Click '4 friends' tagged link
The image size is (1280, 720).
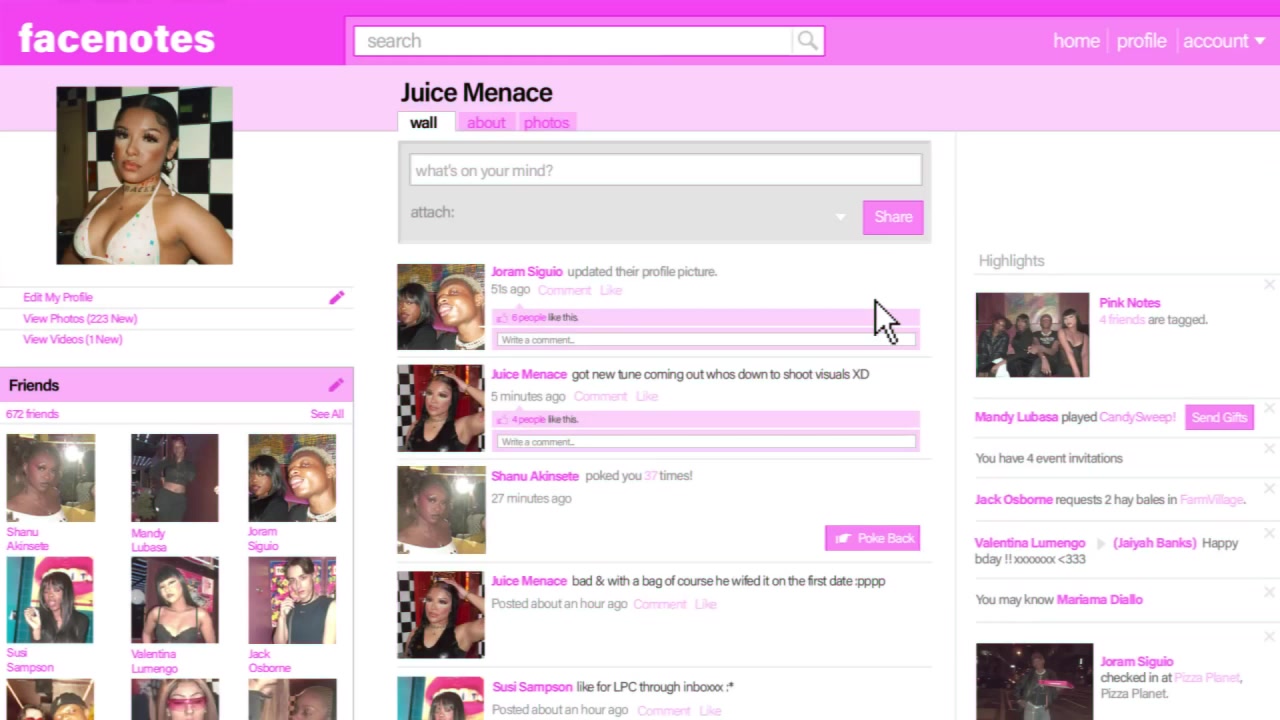coord(1121,320)
